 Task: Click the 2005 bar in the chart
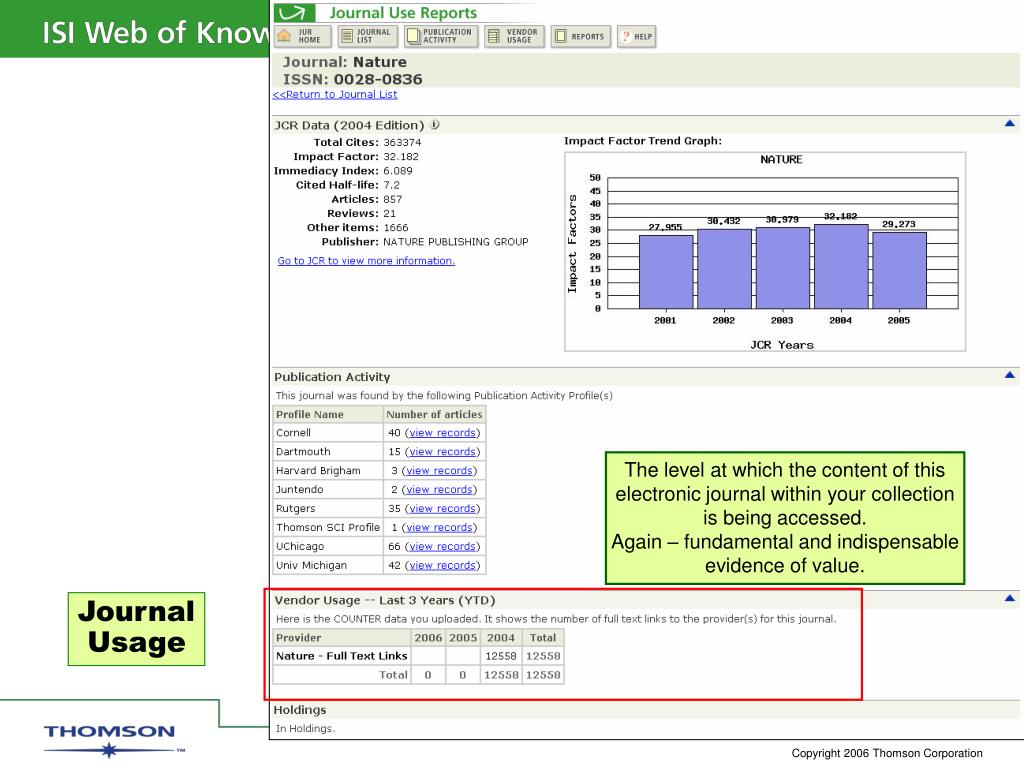point(899,270)
